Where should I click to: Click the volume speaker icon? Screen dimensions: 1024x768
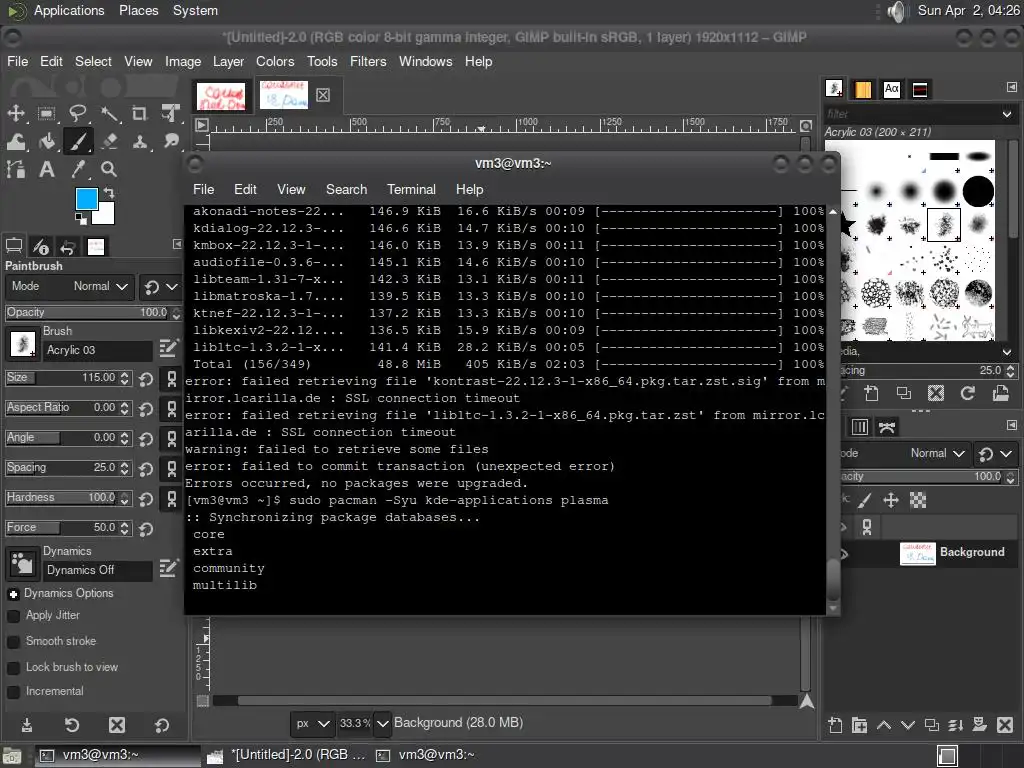coord(898,11)
